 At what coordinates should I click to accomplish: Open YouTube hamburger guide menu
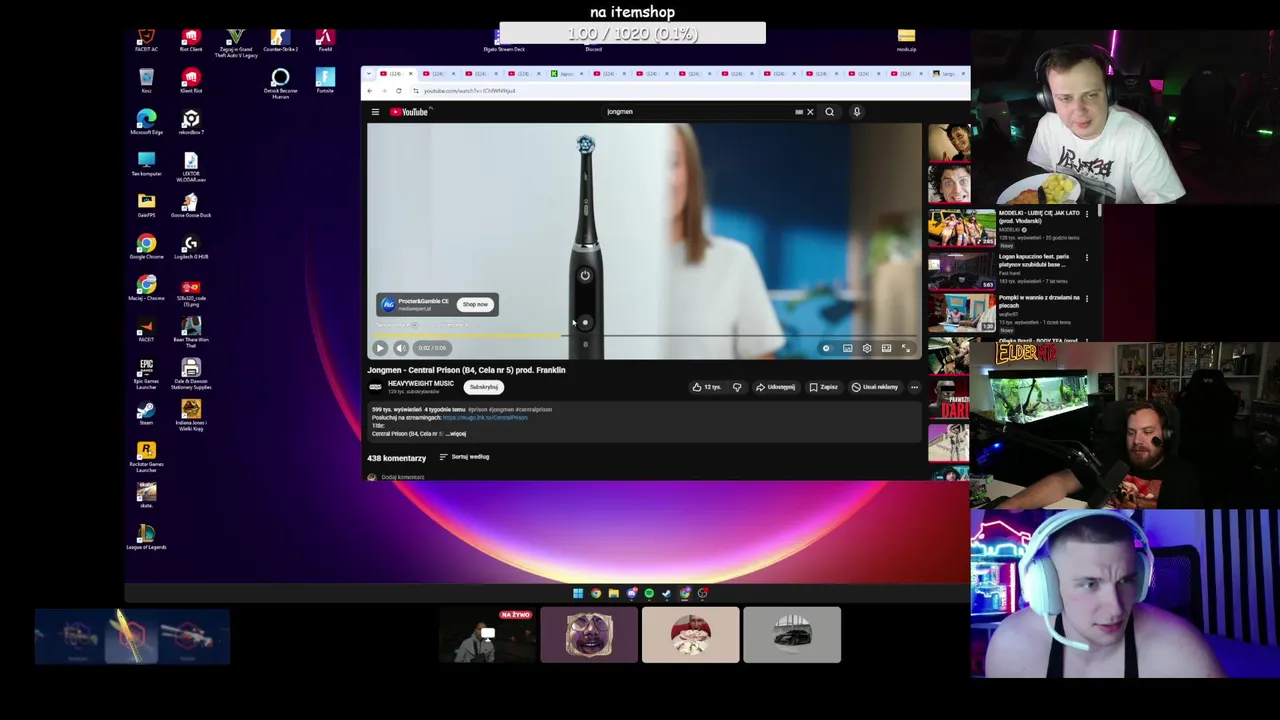coord(375,112)
